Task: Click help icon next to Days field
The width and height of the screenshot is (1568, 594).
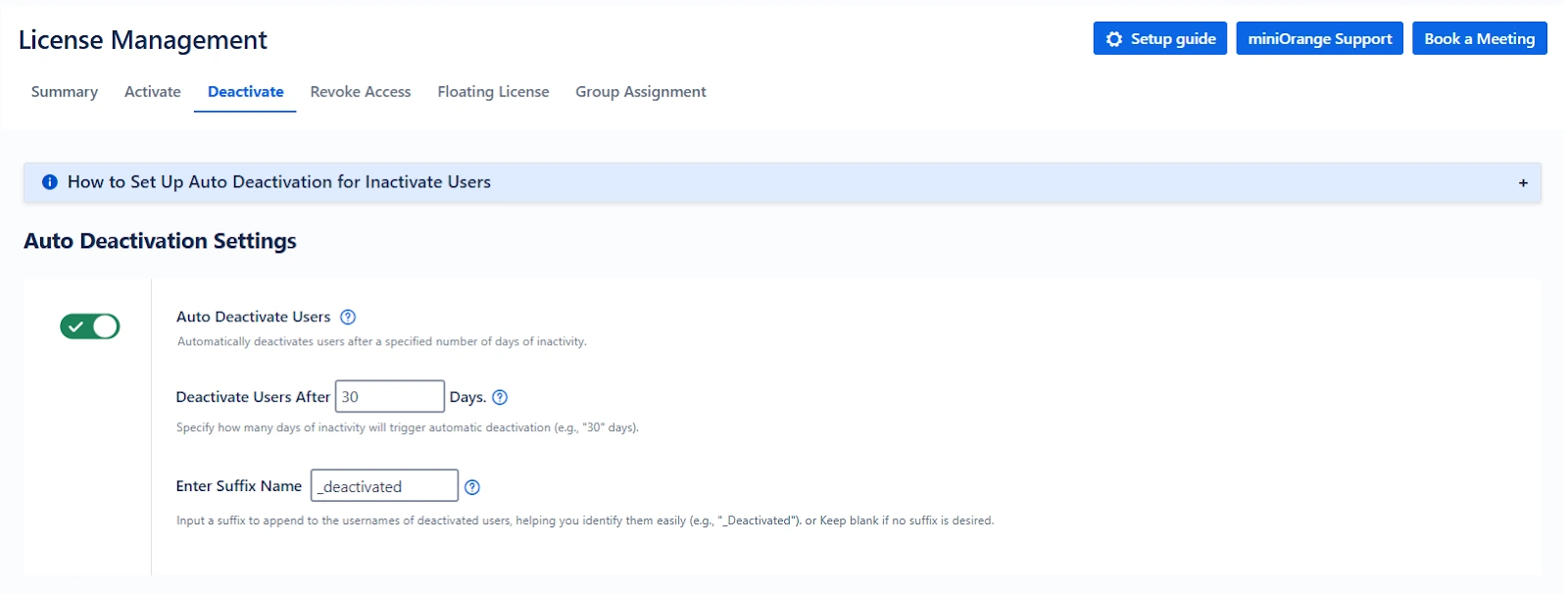Action: [500, 397]
